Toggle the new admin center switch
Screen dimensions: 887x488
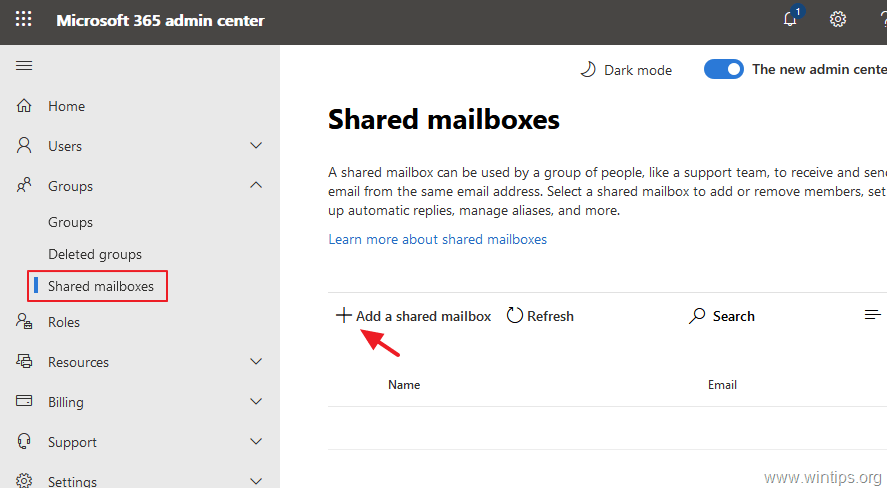click(724, 69)
